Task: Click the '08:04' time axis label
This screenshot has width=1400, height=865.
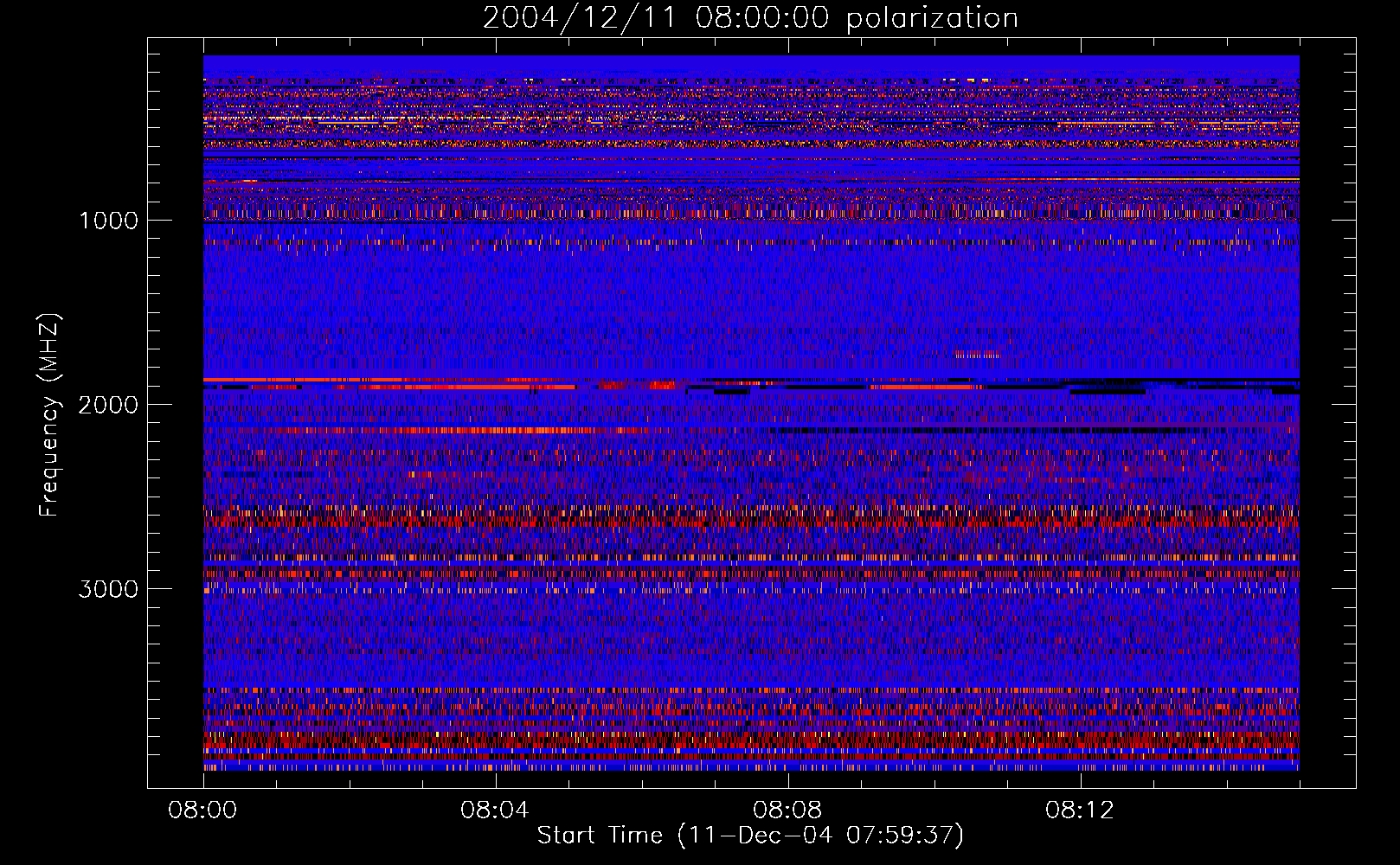Action: pos(495,811)
